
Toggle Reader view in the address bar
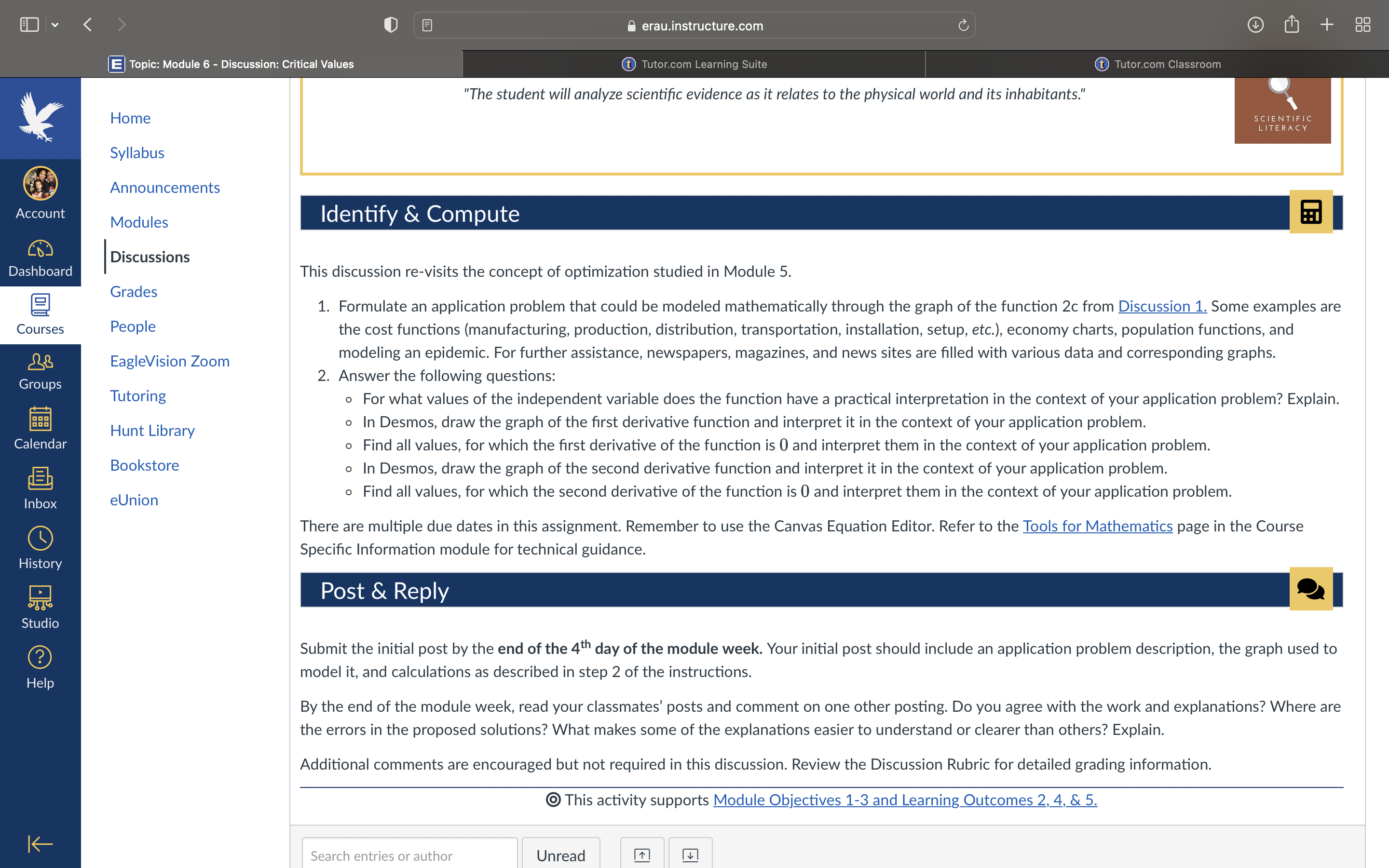(427, 25)
